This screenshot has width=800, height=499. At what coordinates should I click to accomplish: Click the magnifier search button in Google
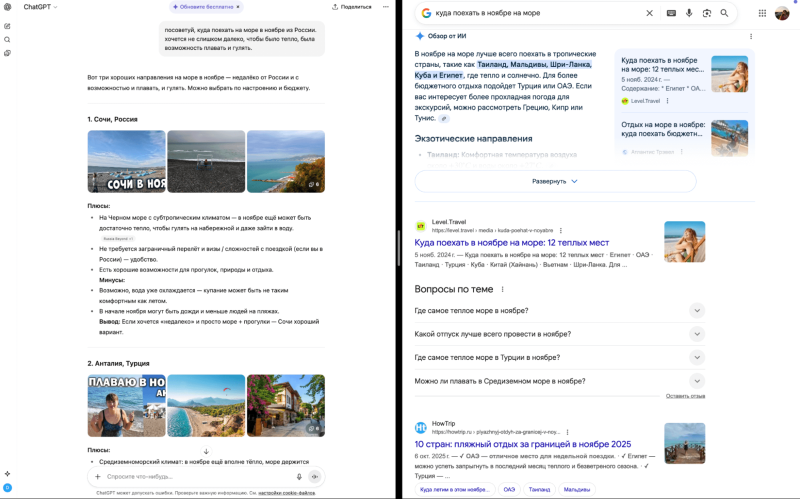724,13
